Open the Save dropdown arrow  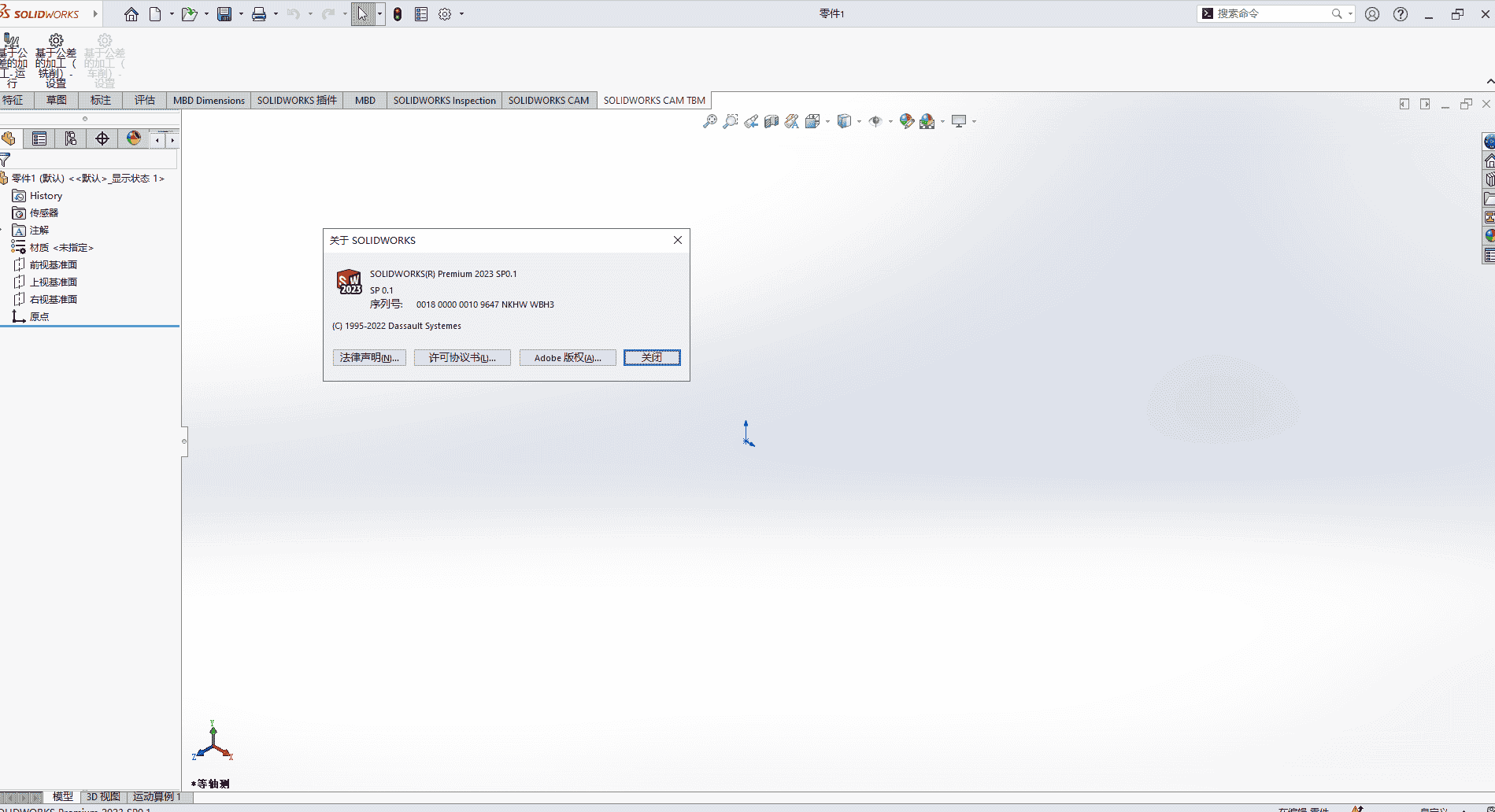click(x=241, y=14)
